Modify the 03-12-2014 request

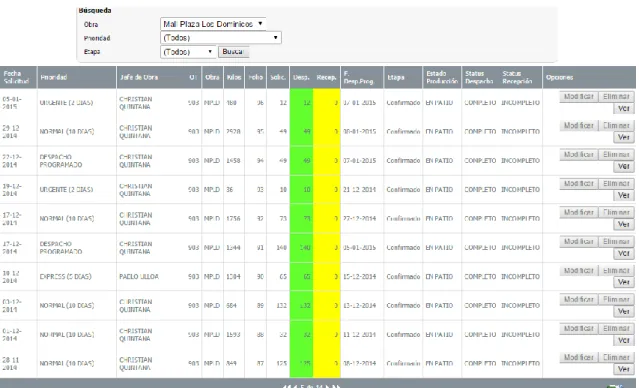point(578,299)
